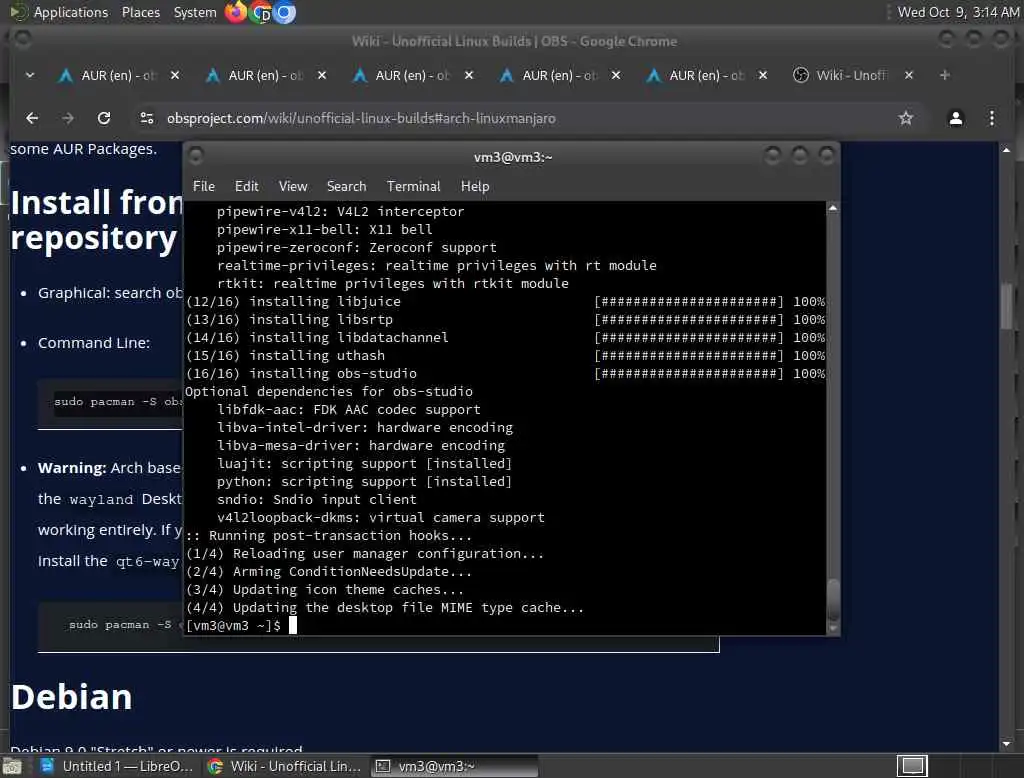Click the Chrome page scrollbar thumb
This screenshot has height=778, width=1024.
1006,305
